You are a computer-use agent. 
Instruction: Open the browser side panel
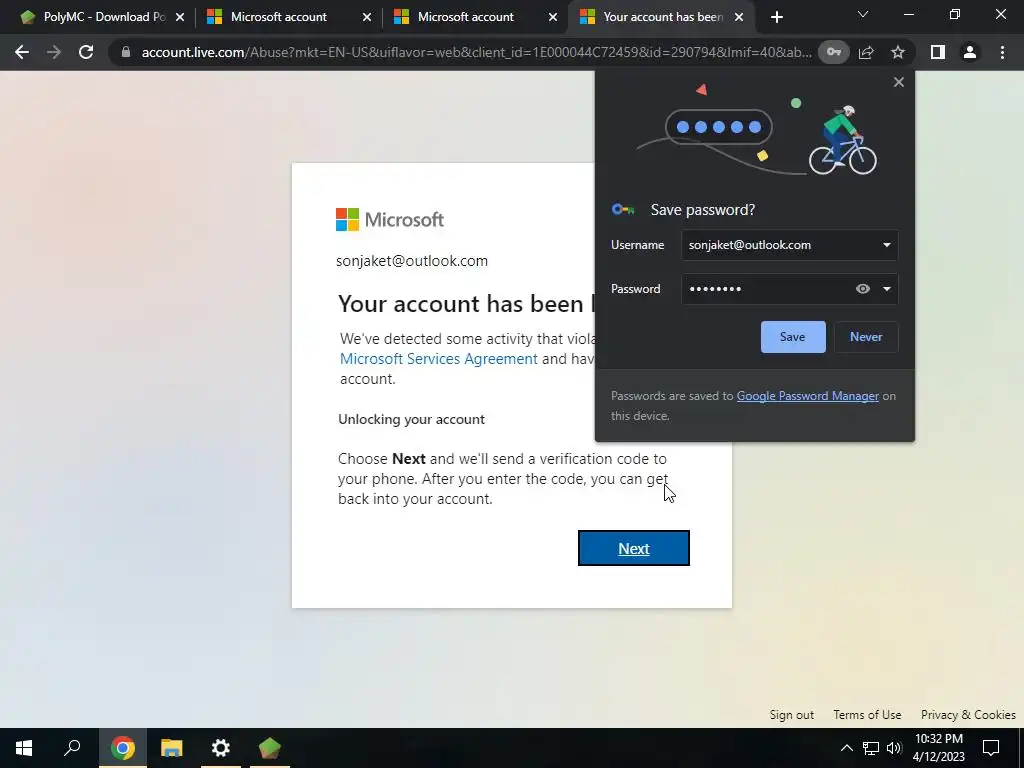[x=938, y=52]
